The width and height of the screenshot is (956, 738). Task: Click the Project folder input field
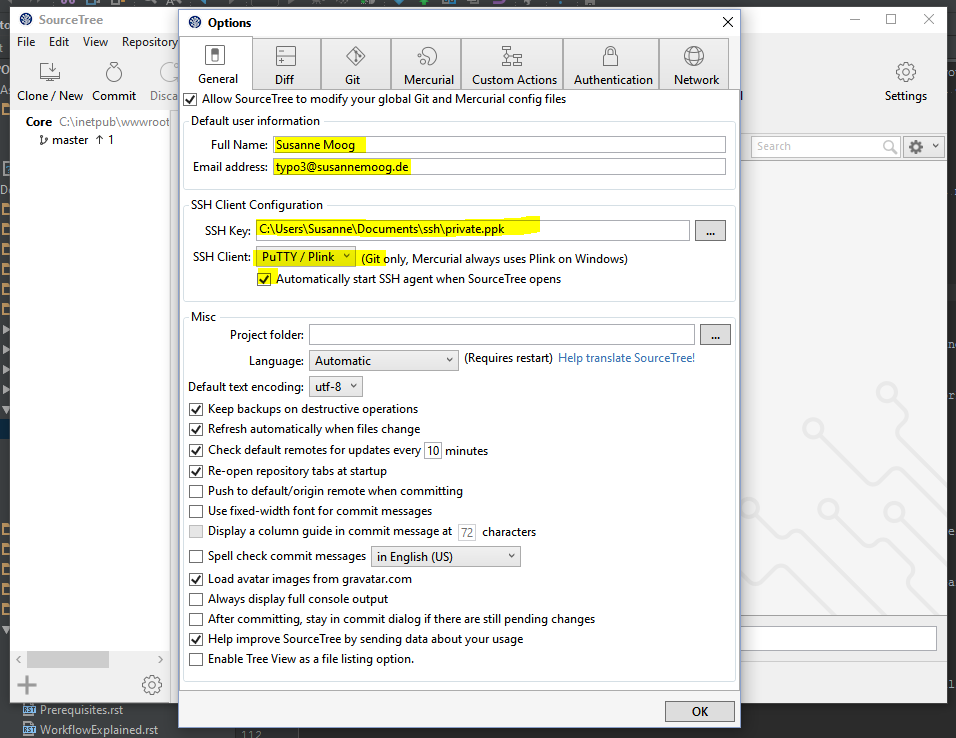(502, 335)
